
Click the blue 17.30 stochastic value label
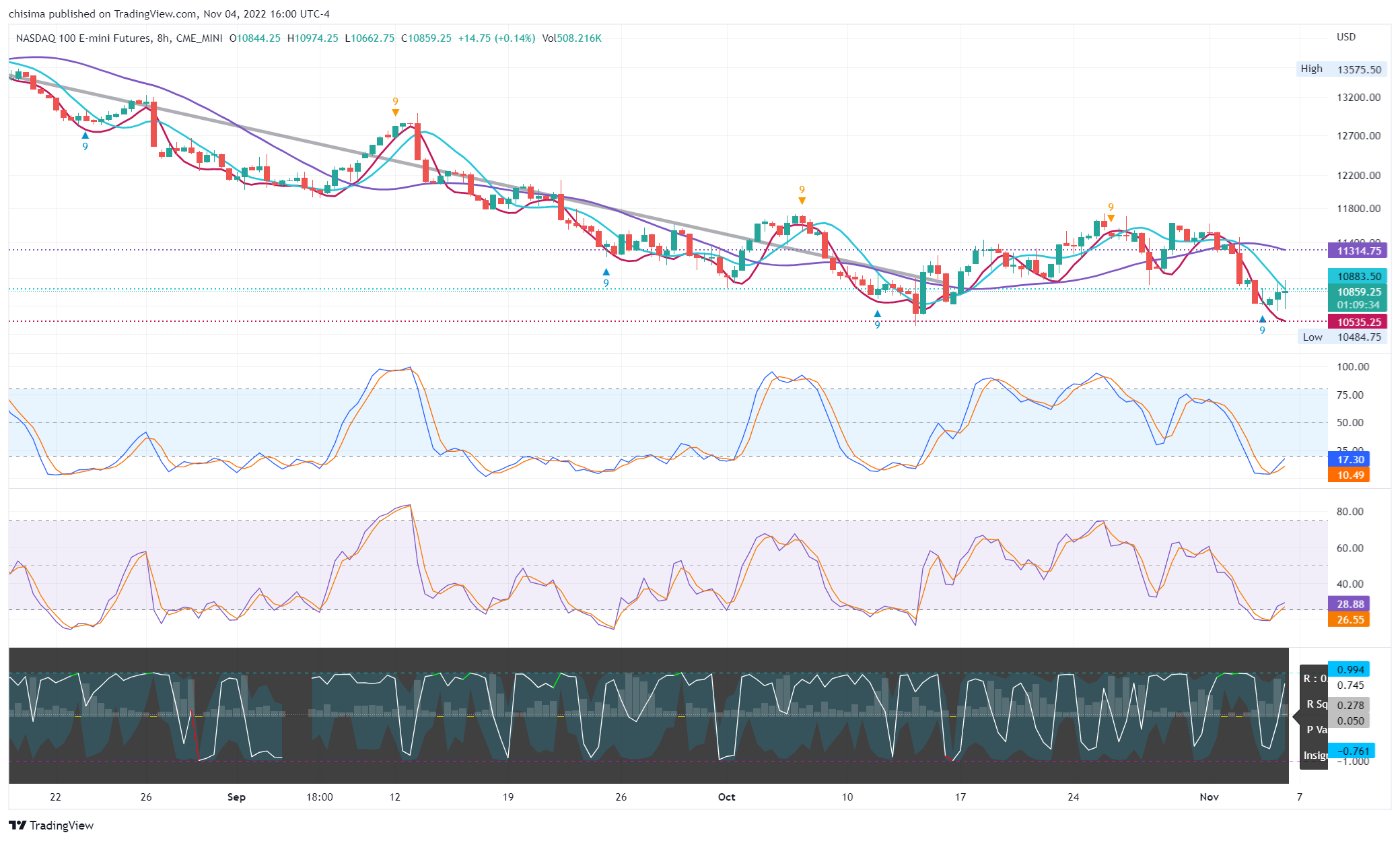click(x=1350, y=459)
